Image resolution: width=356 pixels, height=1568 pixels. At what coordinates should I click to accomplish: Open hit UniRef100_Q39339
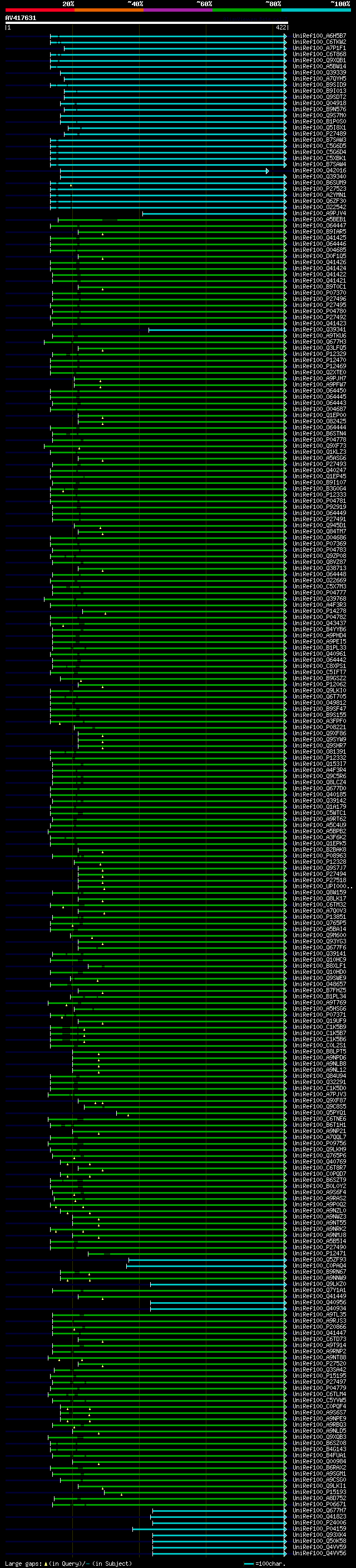319,72
